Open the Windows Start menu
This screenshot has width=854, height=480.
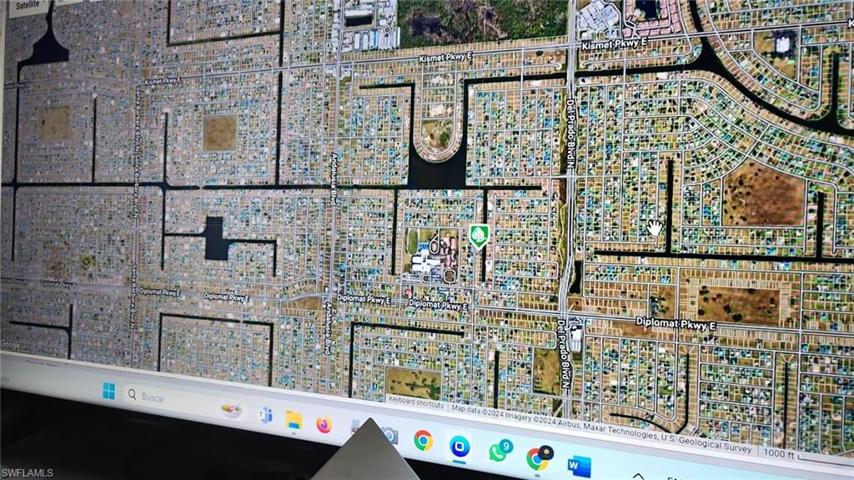pos(108,390)
